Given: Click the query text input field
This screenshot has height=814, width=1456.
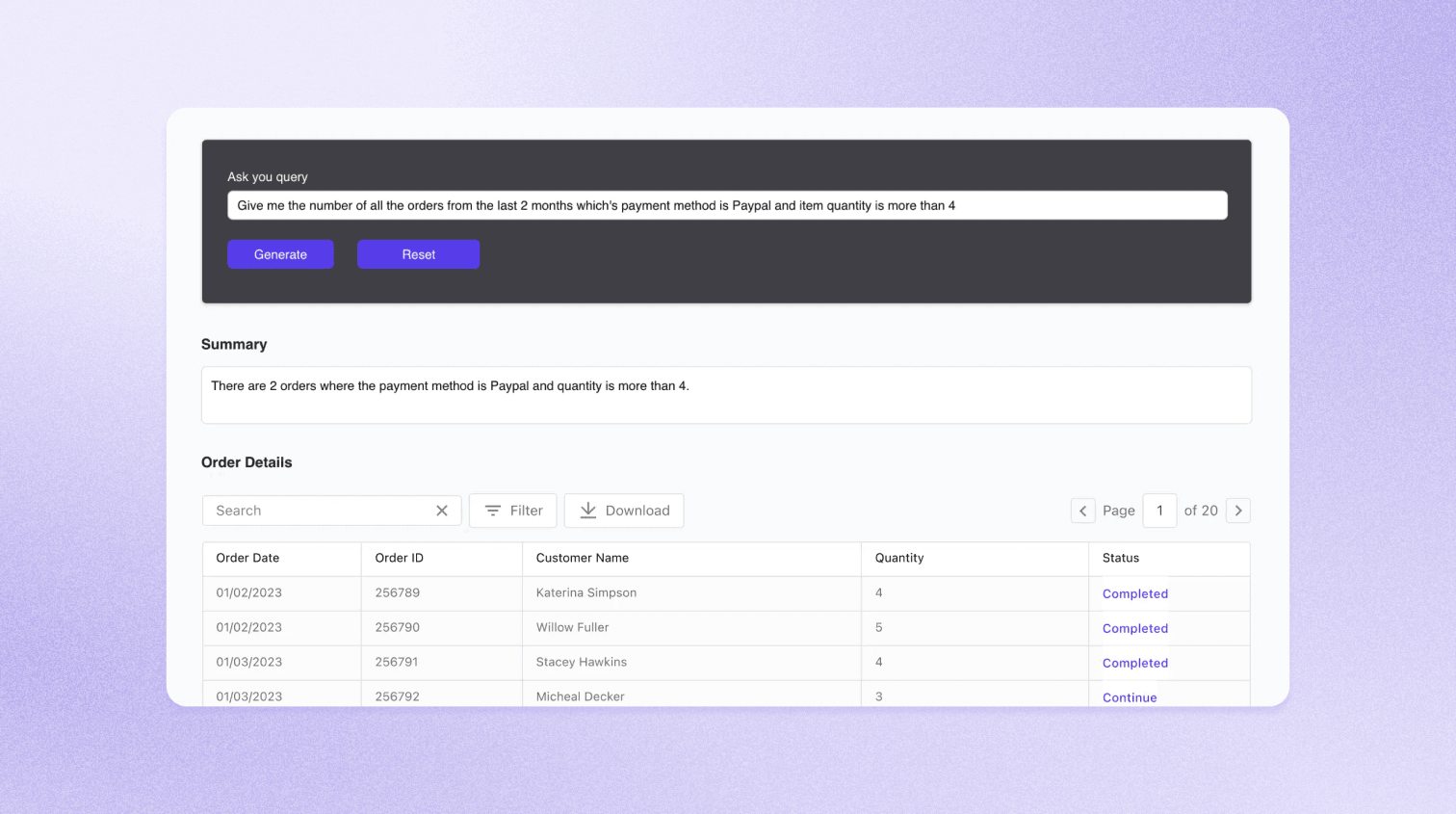Looking at the screenshot, I should tap(727, 205).
